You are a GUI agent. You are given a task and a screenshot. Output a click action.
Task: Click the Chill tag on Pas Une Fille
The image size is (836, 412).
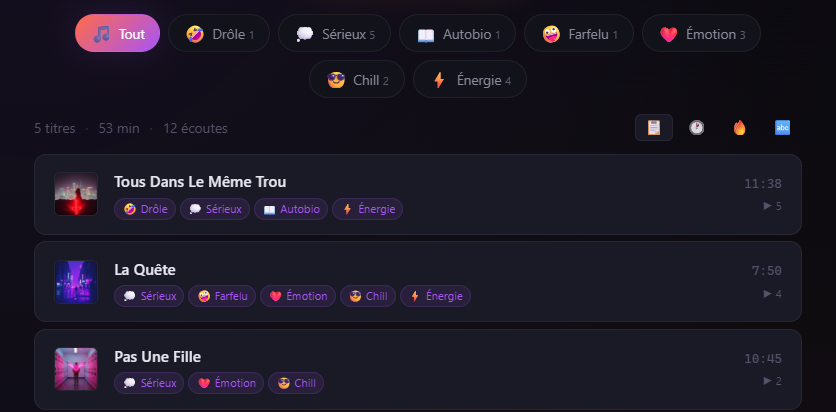click(x=295, y=383)
